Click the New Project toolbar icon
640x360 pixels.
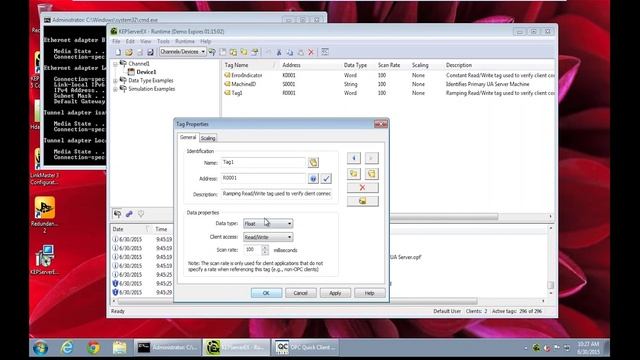click(x=118, y=52)
